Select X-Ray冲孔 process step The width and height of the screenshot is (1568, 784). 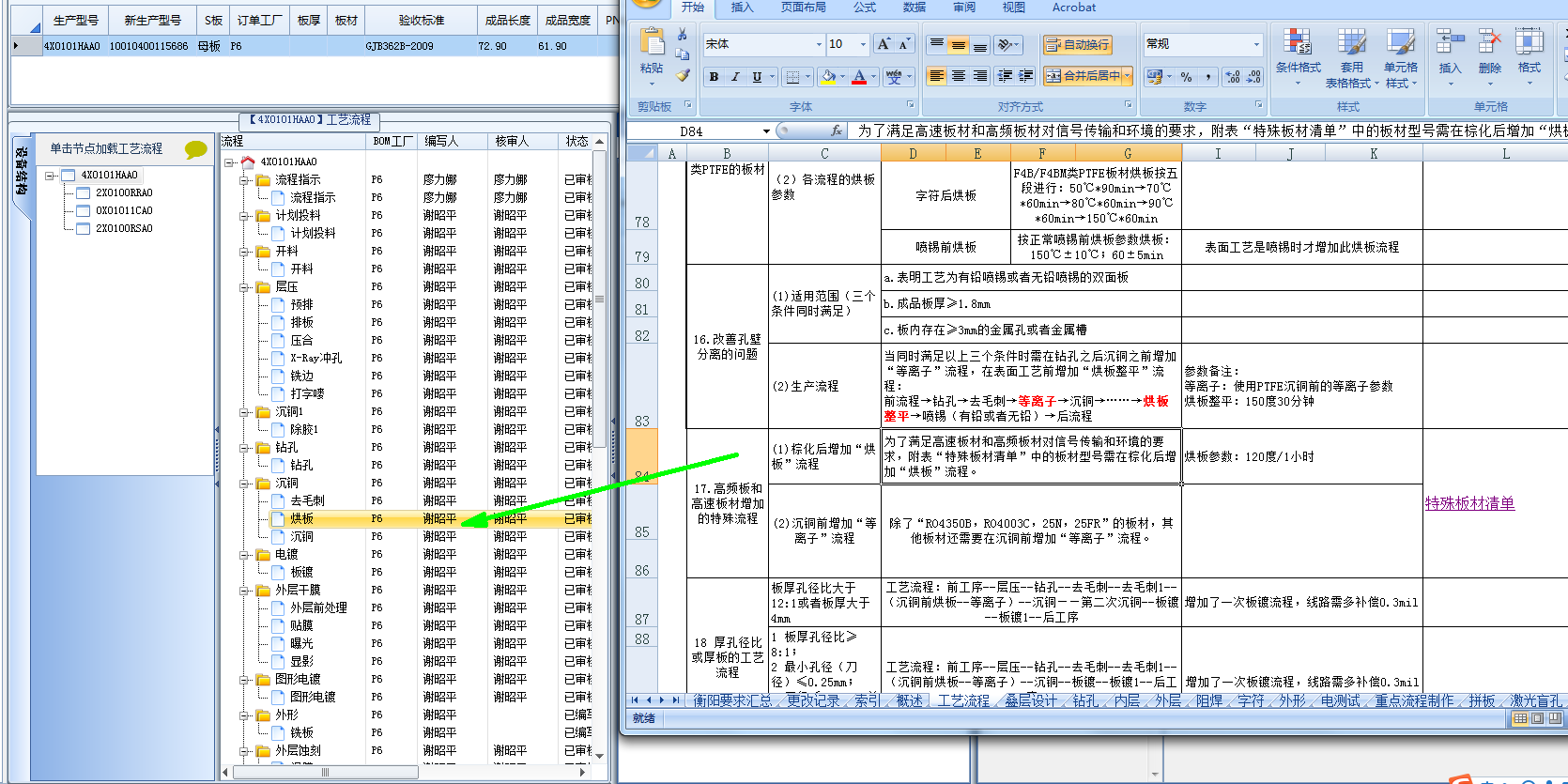(315, 358)
